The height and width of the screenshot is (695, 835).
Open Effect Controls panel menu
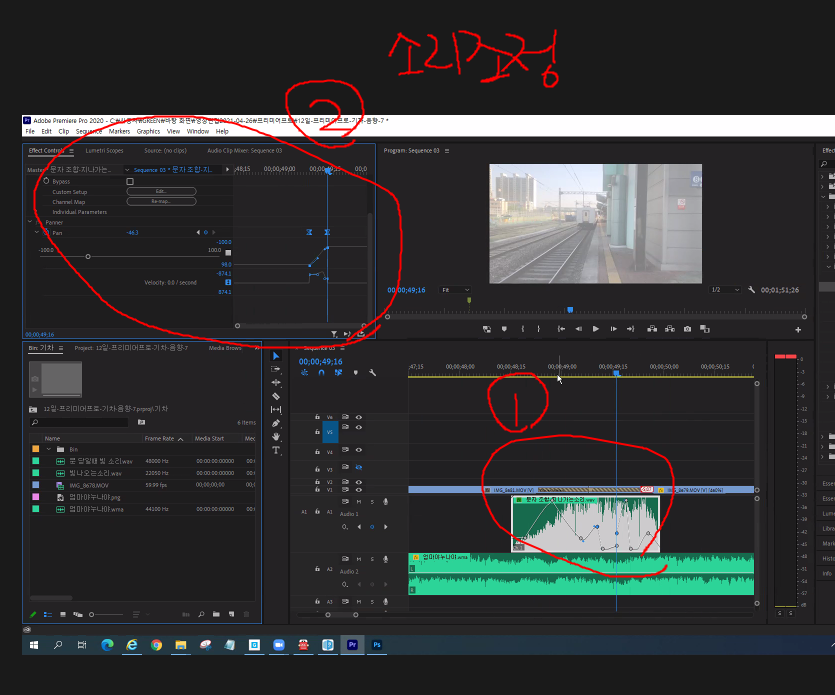click(x=71, y=151)
